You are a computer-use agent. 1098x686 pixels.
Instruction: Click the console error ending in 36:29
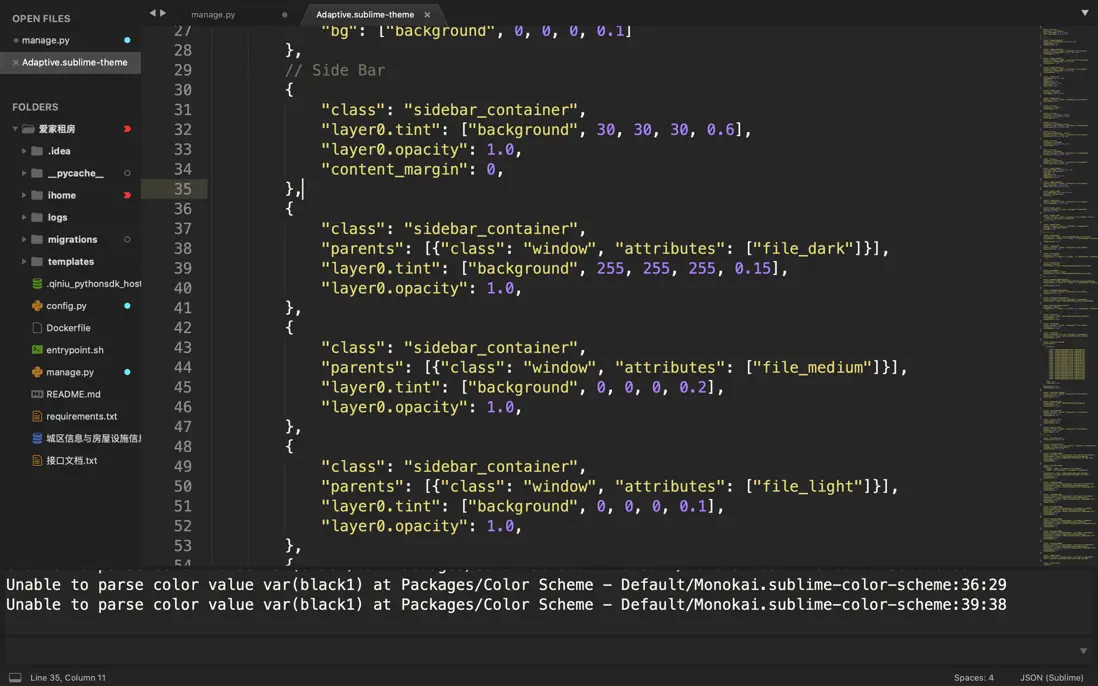coord(506,584)
